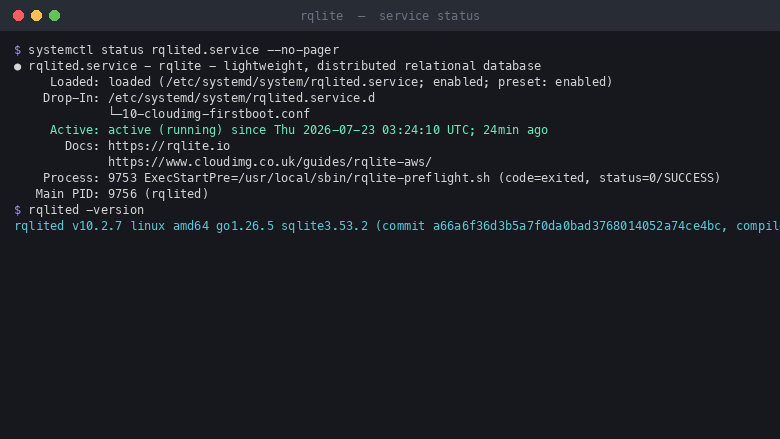The height and width of the screenshot is (439, 780).
Task: Click the '24min ago' text
Action: tap(515, 130)
